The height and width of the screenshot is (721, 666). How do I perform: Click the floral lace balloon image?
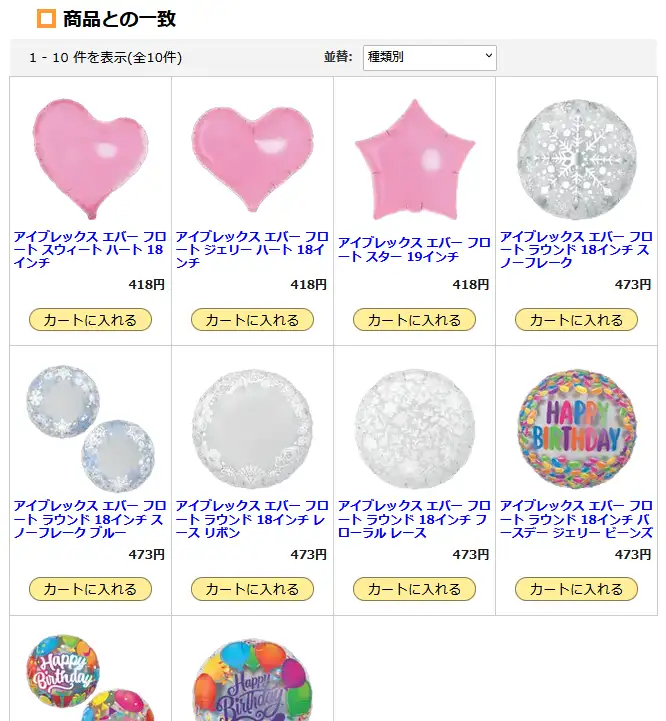(x=414, y=428)
